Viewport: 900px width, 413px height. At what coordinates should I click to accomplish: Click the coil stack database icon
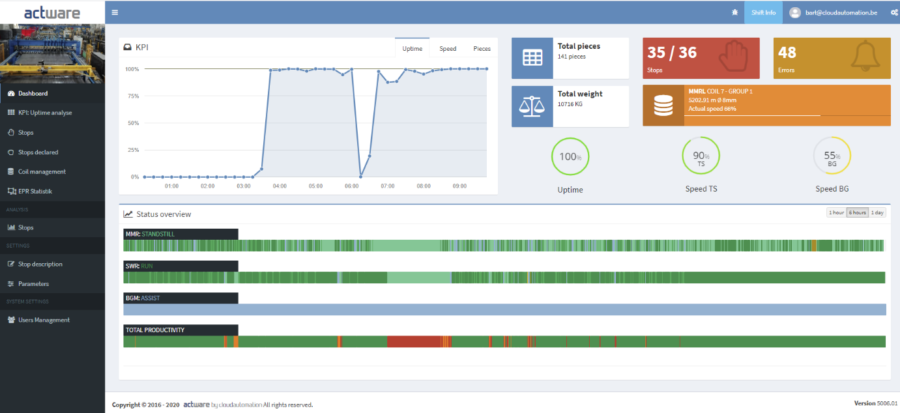point(662,105)
